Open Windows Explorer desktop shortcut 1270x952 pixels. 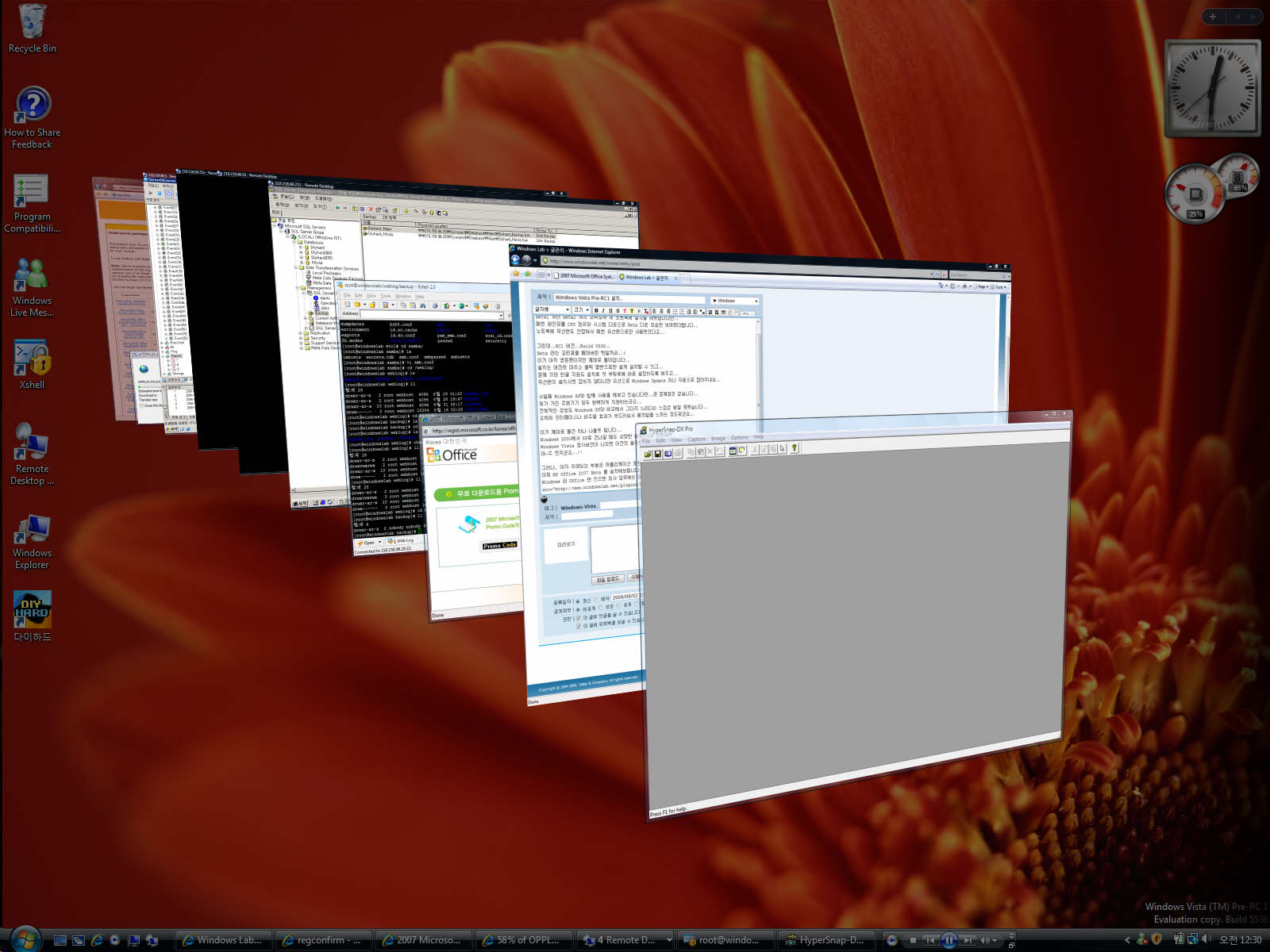(x=32, y=542)
